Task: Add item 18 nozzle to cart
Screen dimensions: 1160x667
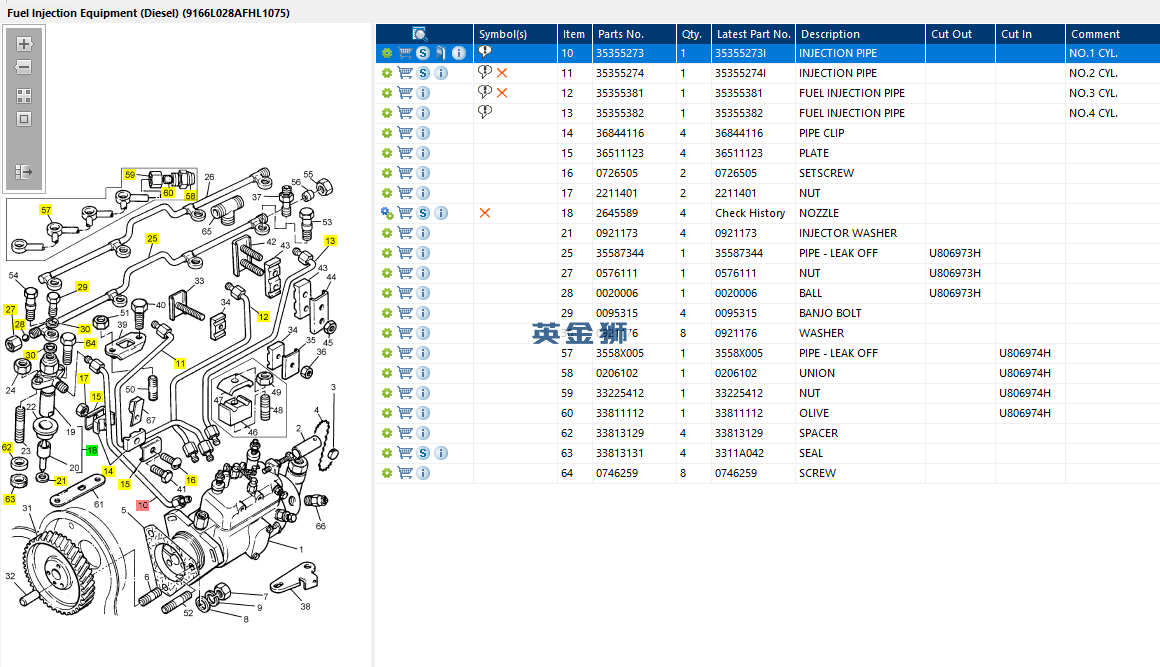Action: pyautogui.click(x=405, y=213)
